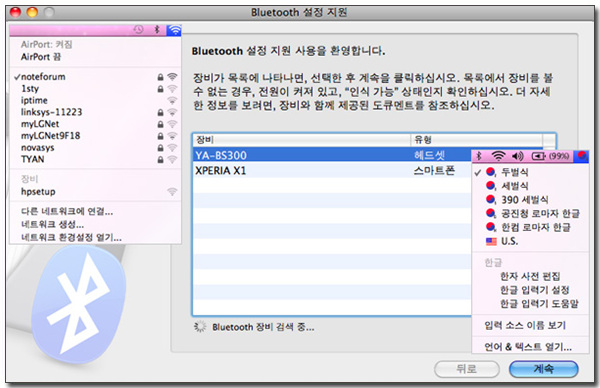Open 한글 입력기 설정 menu item

[x=530, y=290]
